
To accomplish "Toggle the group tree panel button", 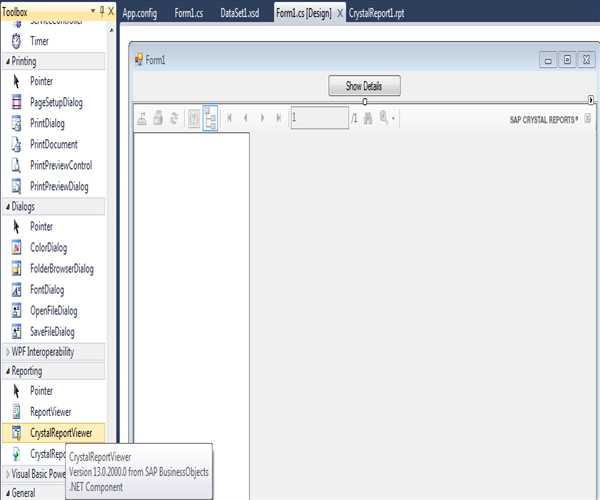I will pyautogui.click(x=211, y=118).
